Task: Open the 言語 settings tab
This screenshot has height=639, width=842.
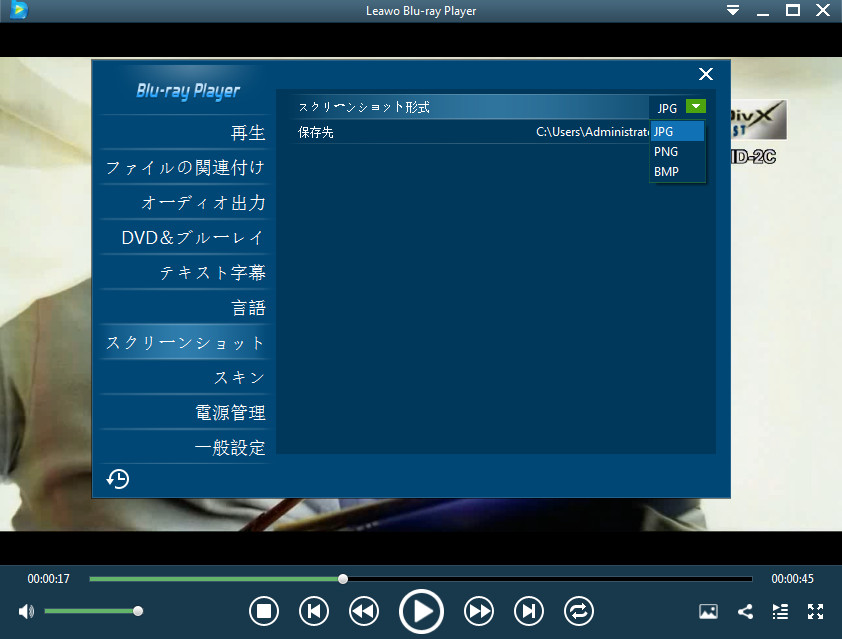Action: [x=185, y=308]
